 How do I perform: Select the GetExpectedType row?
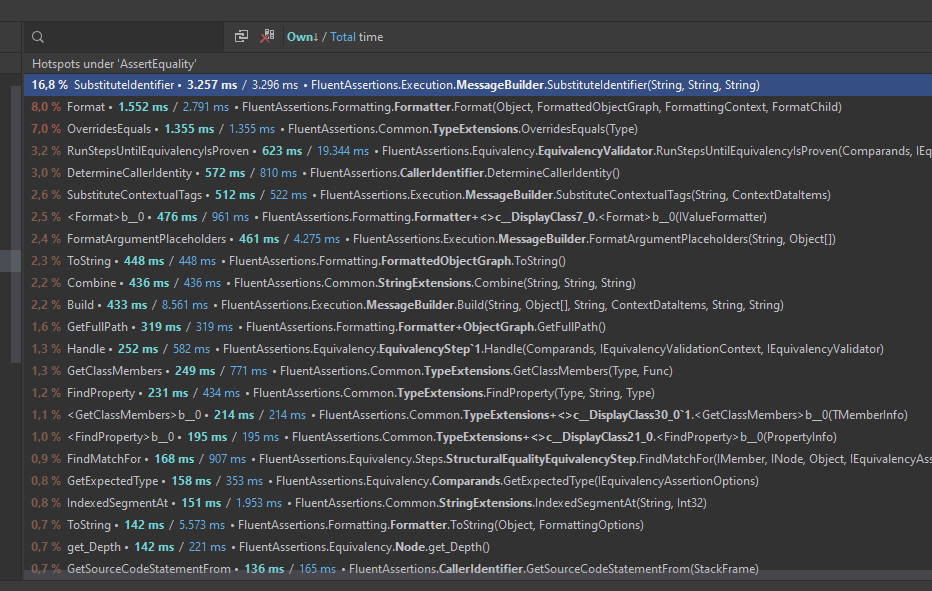coord(478,481)
